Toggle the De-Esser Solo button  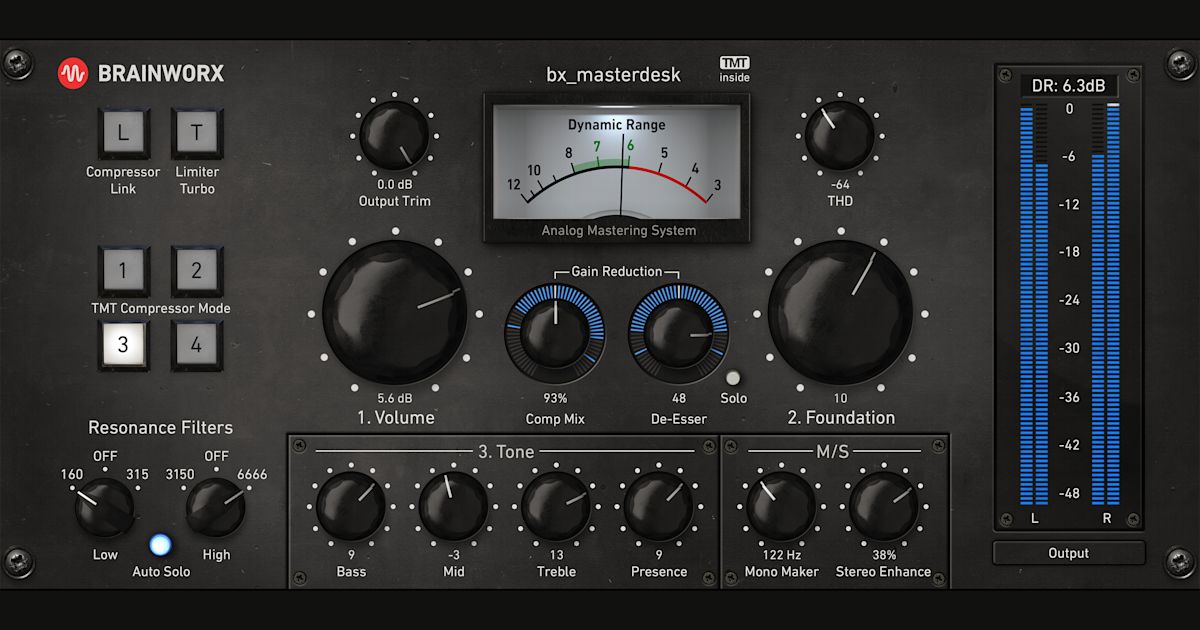click(x=734, y=378)
